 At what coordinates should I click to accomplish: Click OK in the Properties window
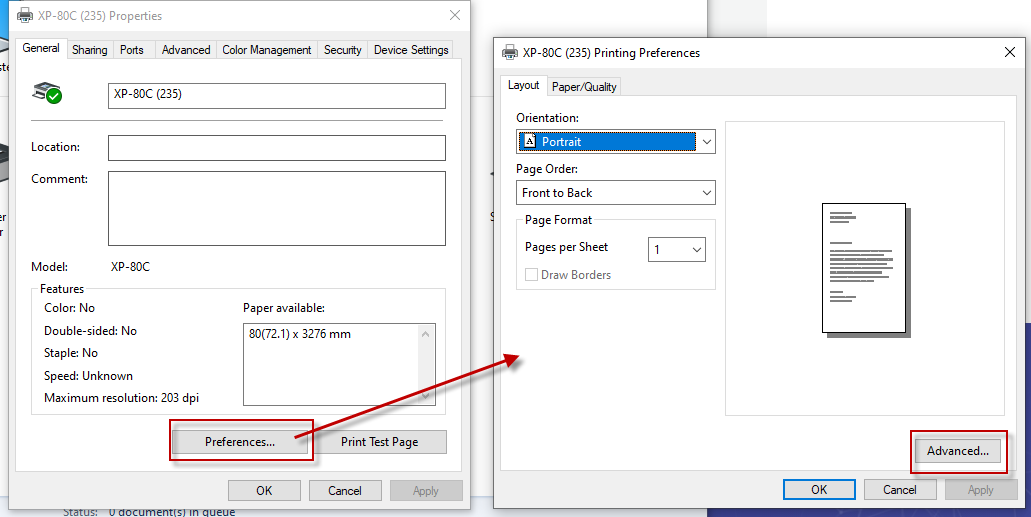264,491
